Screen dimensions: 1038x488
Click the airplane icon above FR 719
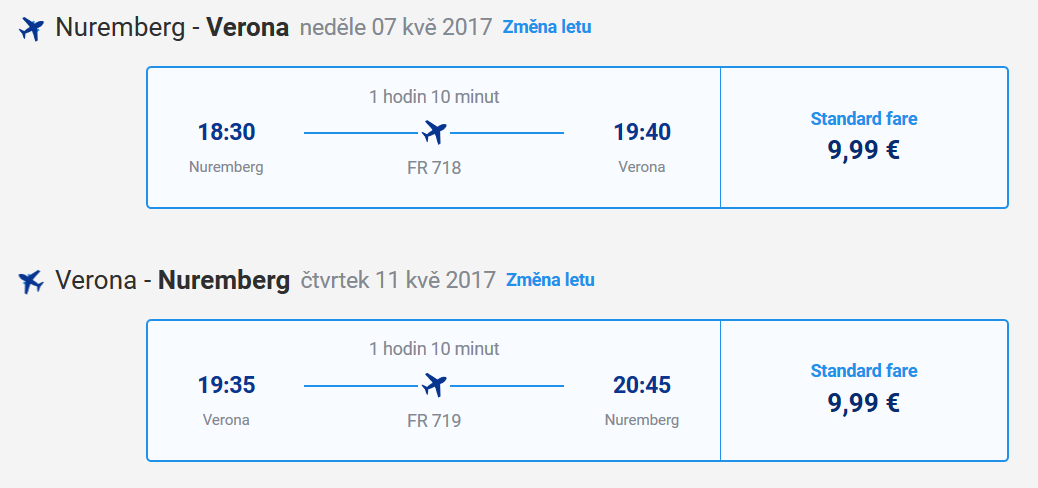coord(434,385)
